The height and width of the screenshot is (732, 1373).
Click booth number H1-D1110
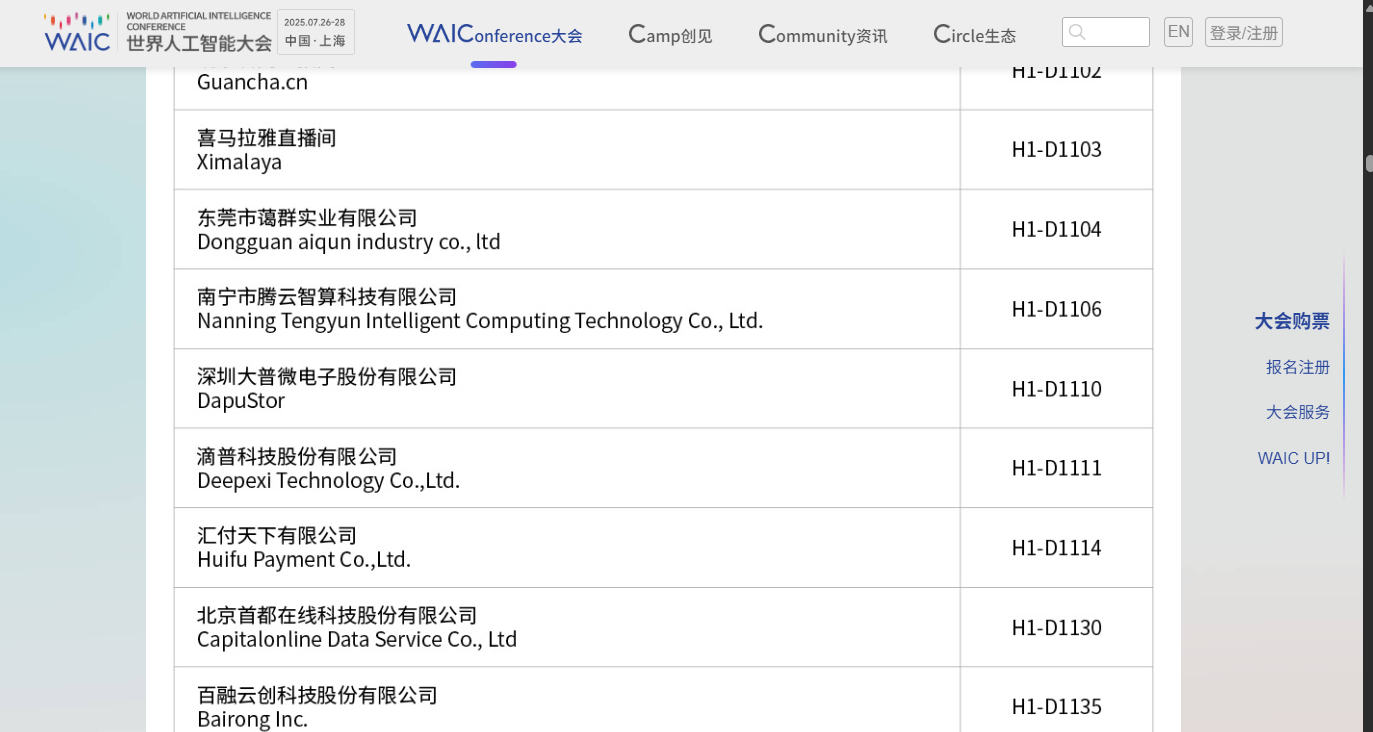1056,389
